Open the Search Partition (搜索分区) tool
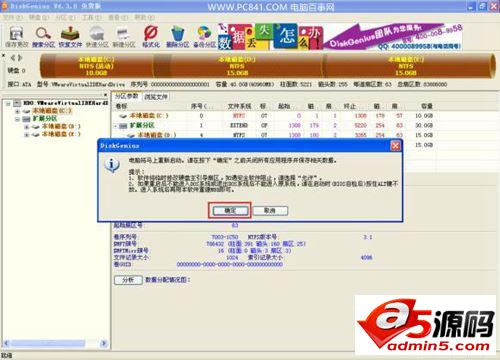This screenshot has width=500, height=360. [43, 37]
